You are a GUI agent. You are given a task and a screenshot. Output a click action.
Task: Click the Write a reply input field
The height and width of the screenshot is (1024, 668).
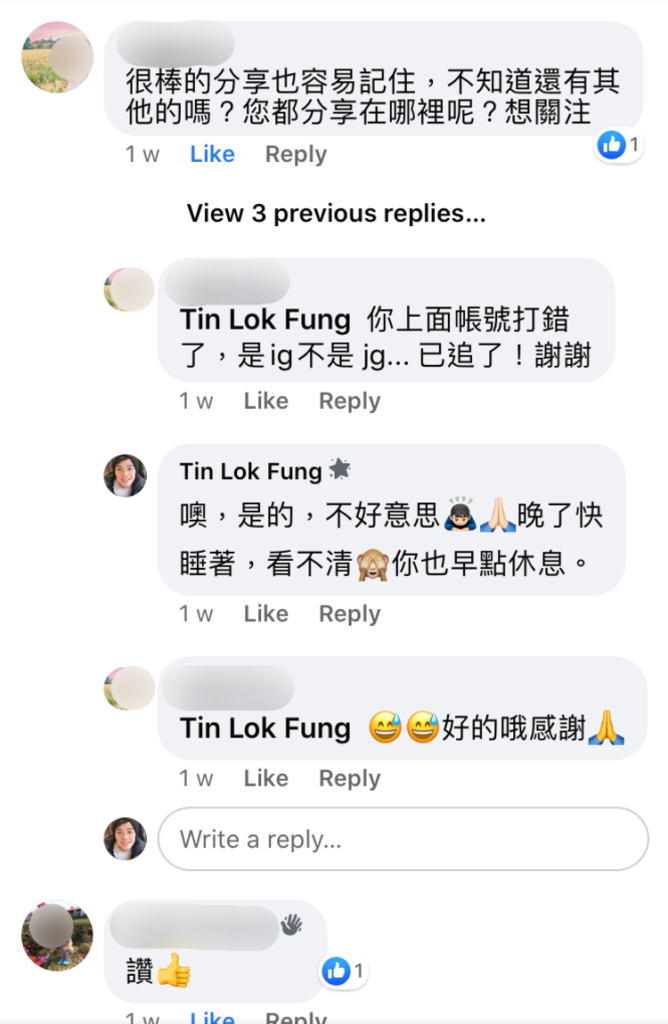pos(403,839)
